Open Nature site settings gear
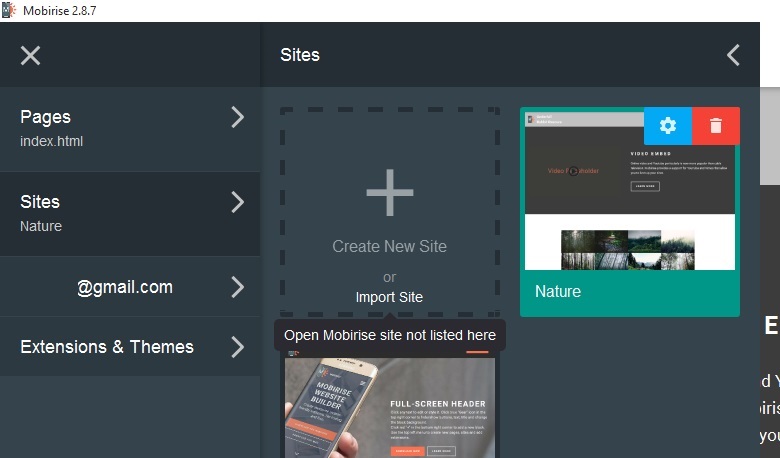 668,126
